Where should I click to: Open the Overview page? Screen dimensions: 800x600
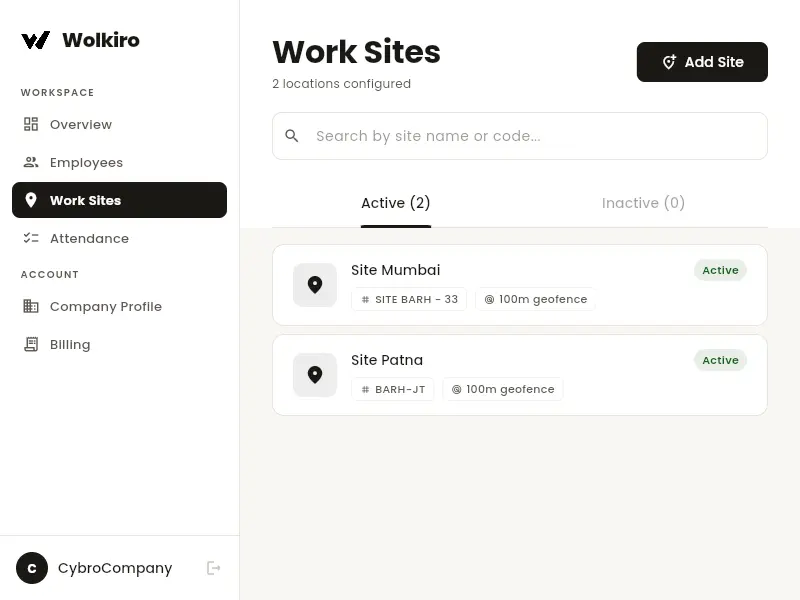pos(119,124)
